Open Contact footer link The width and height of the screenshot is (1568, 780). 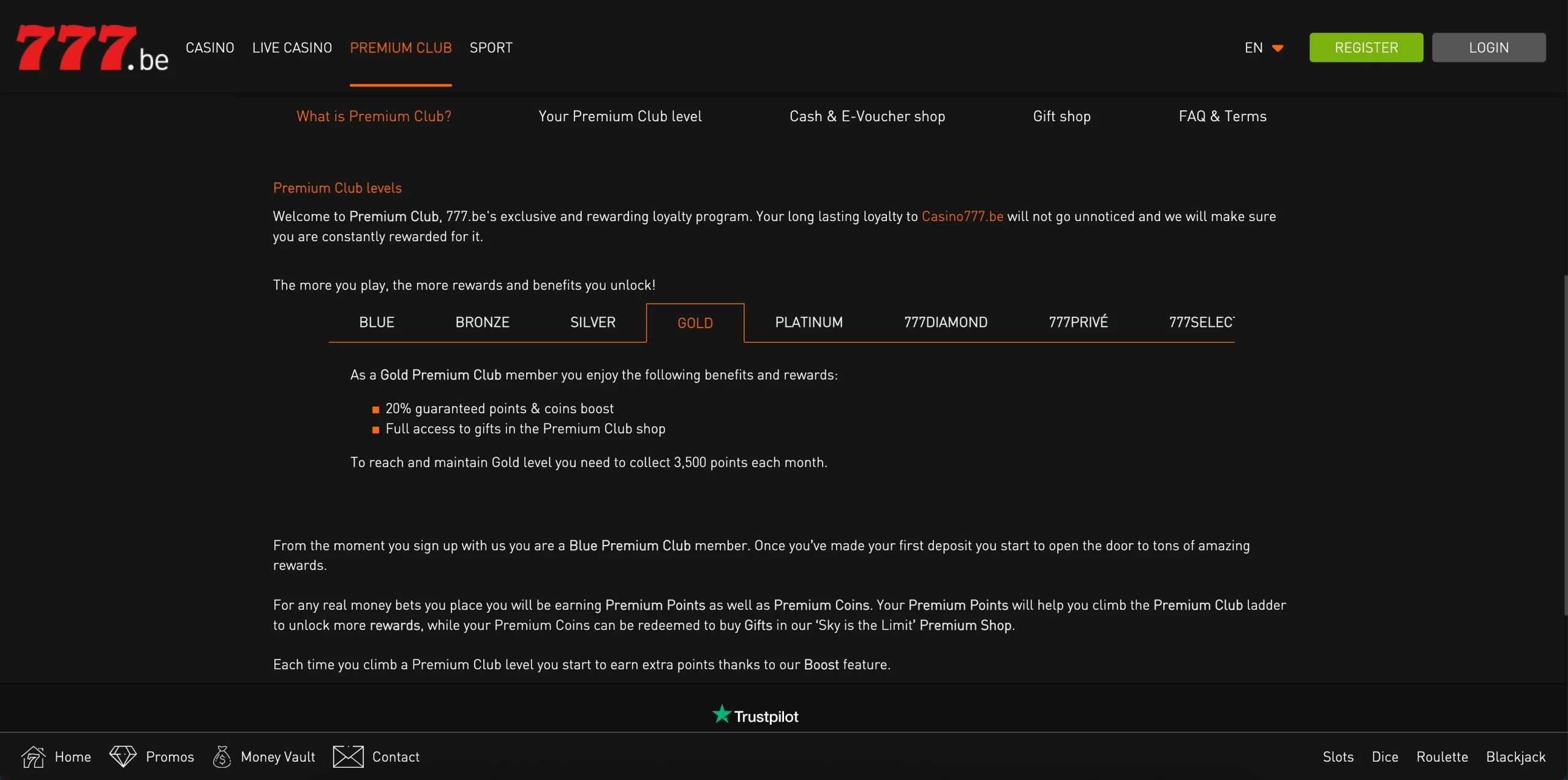[x=396, y=757]
